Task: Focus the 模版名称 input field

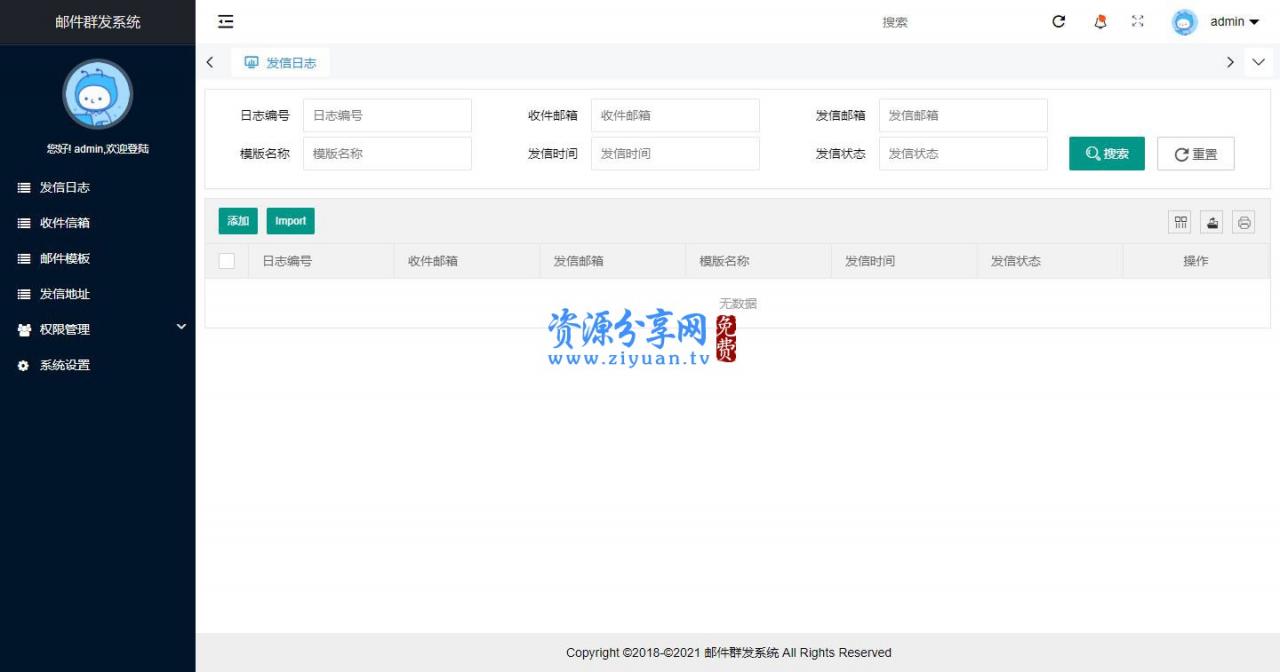Action: [x=387, y=153]
